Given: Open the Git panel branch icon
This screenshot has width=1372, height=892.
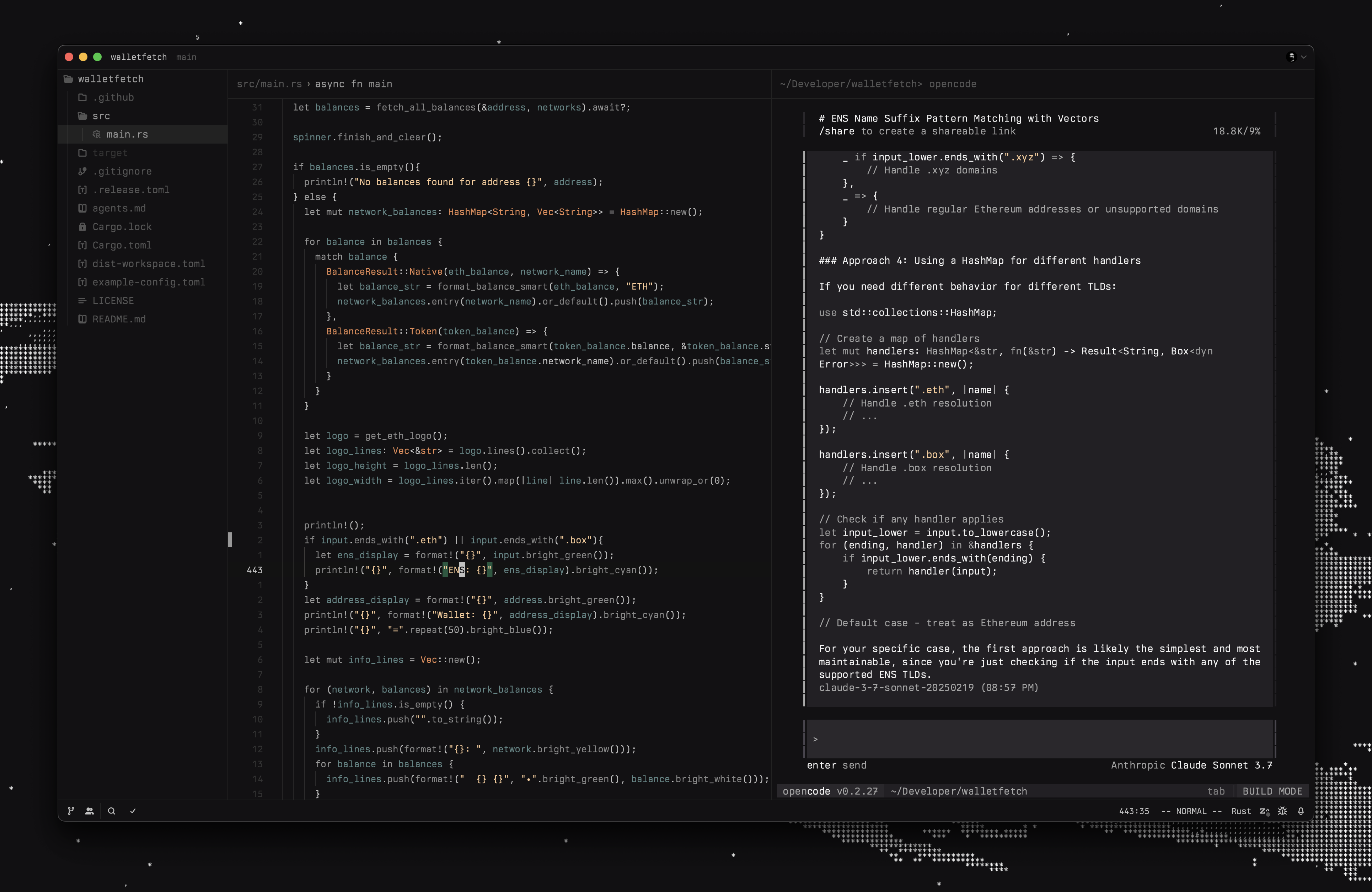Looking at the screenshot, I should click(x=71, y=811).
